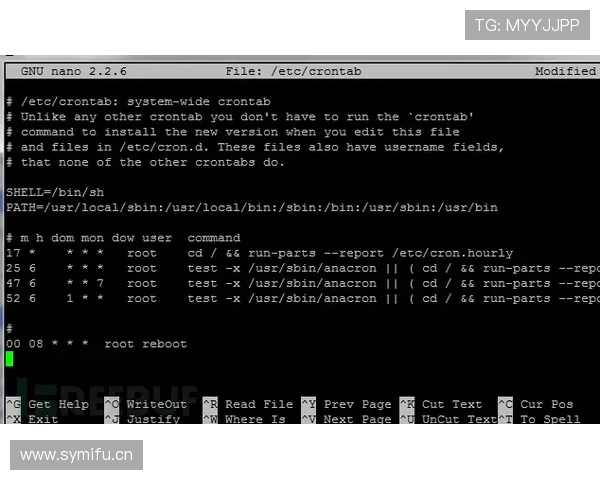
Task: Click the ^Y Prev Page shortcut
Action: click(346, 404)
